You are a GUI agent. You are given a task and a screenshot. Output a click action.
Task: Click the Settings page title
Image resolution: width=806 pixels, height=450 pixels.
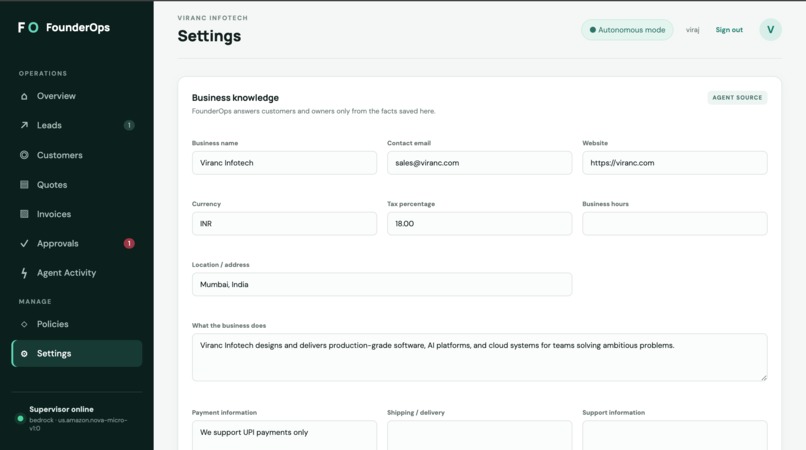[x=209, y=36]
